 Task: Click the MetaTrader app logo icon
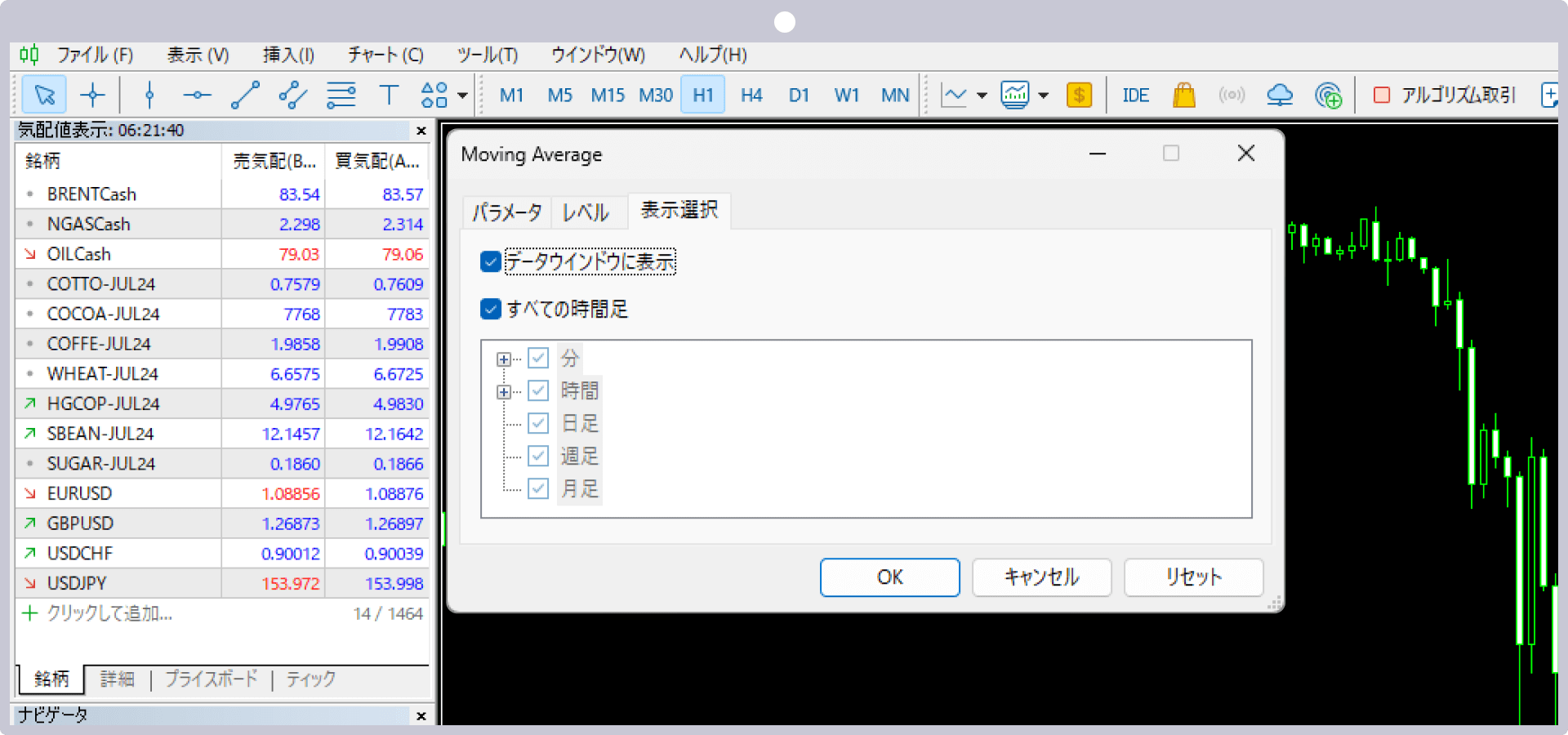29,55
